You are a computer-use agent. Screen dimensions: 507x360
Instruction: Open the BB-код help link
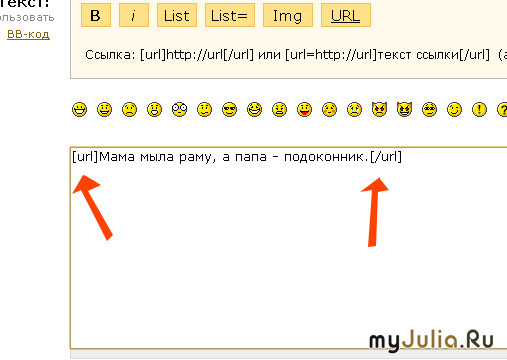coord(28,34)
